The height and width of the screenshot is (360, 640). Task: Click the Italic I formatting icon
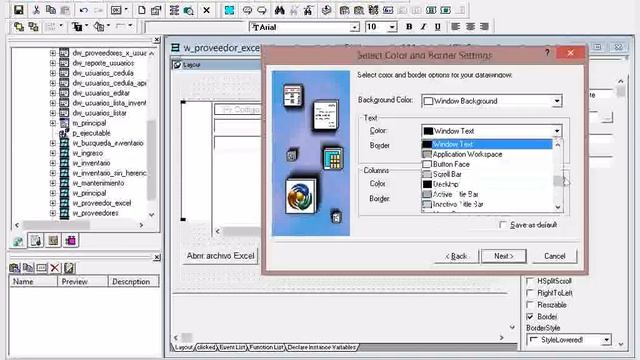(423, 27)
